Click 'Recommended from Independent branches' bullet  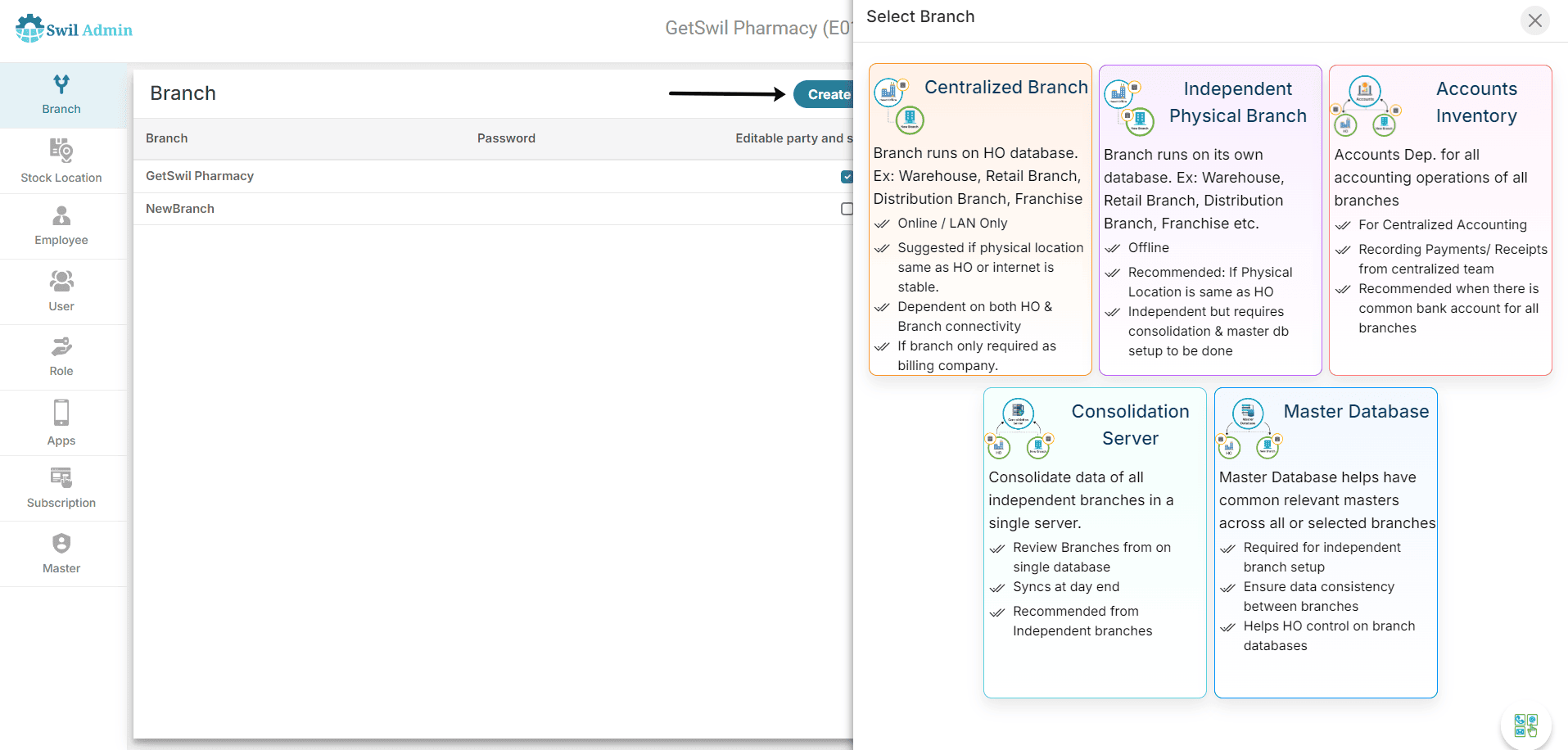tap(1082, 621)
